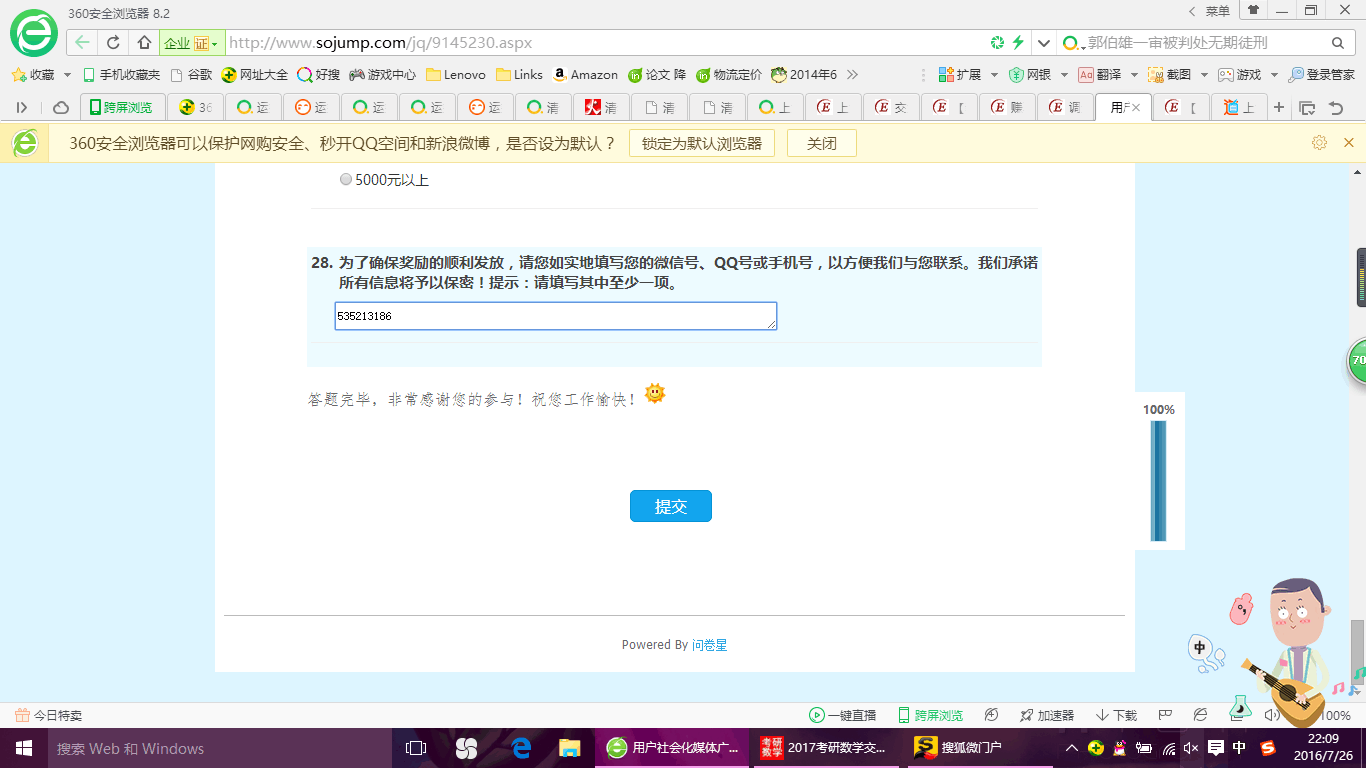The image size is (1366, 768).
Task: Open the 问卷星 link
Action: pyautogui.click(x=710, y=645)
